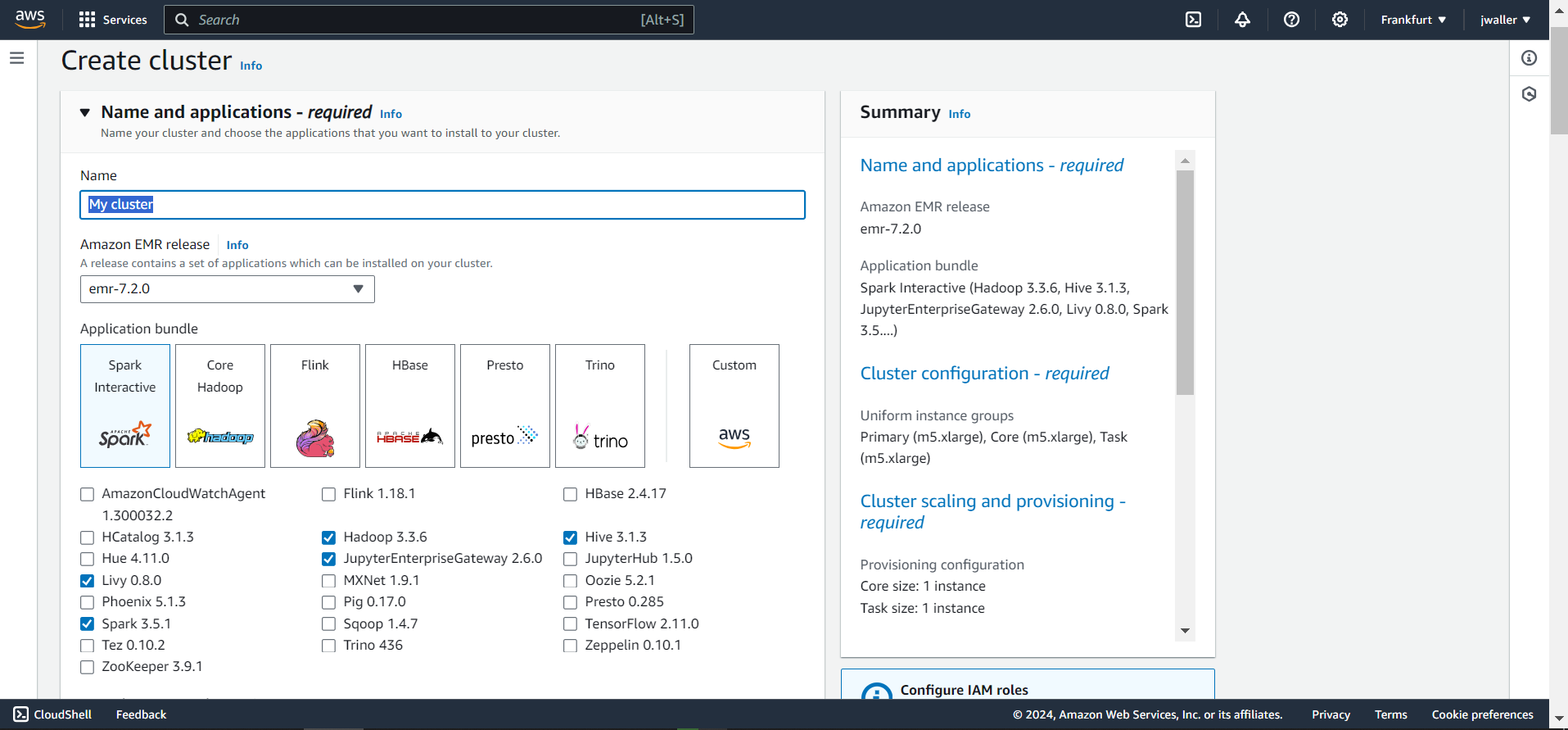Tick the Presto 0.285 checkbox
This screenshot has height=730, width=1568.
click(x=570, y=602)
